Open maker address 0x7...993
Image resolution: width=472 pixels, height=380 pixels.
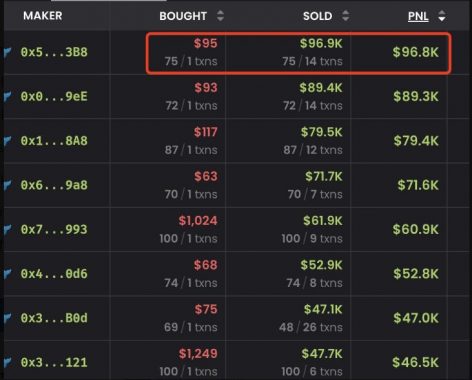click(x=54, y=230)
